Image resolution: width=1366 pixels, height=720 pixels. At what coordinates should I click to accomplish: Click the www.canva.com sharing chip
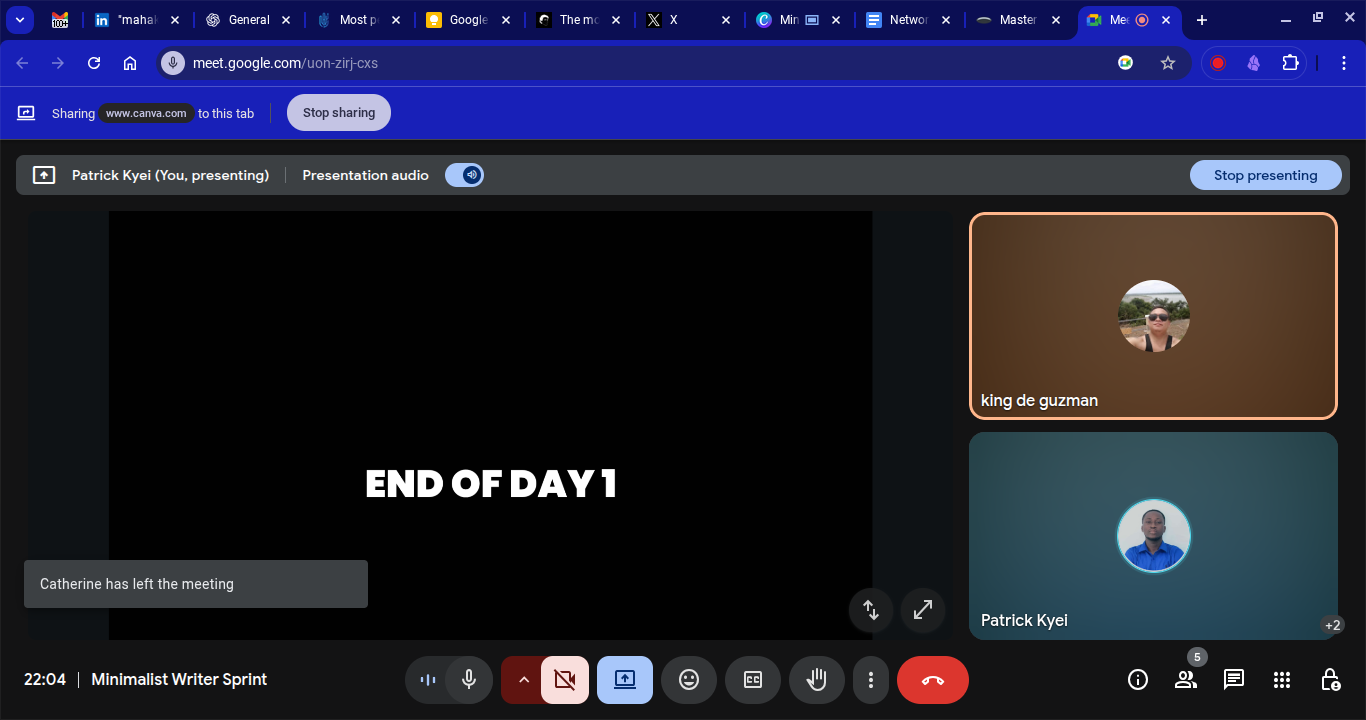click(x=146, y=113)
